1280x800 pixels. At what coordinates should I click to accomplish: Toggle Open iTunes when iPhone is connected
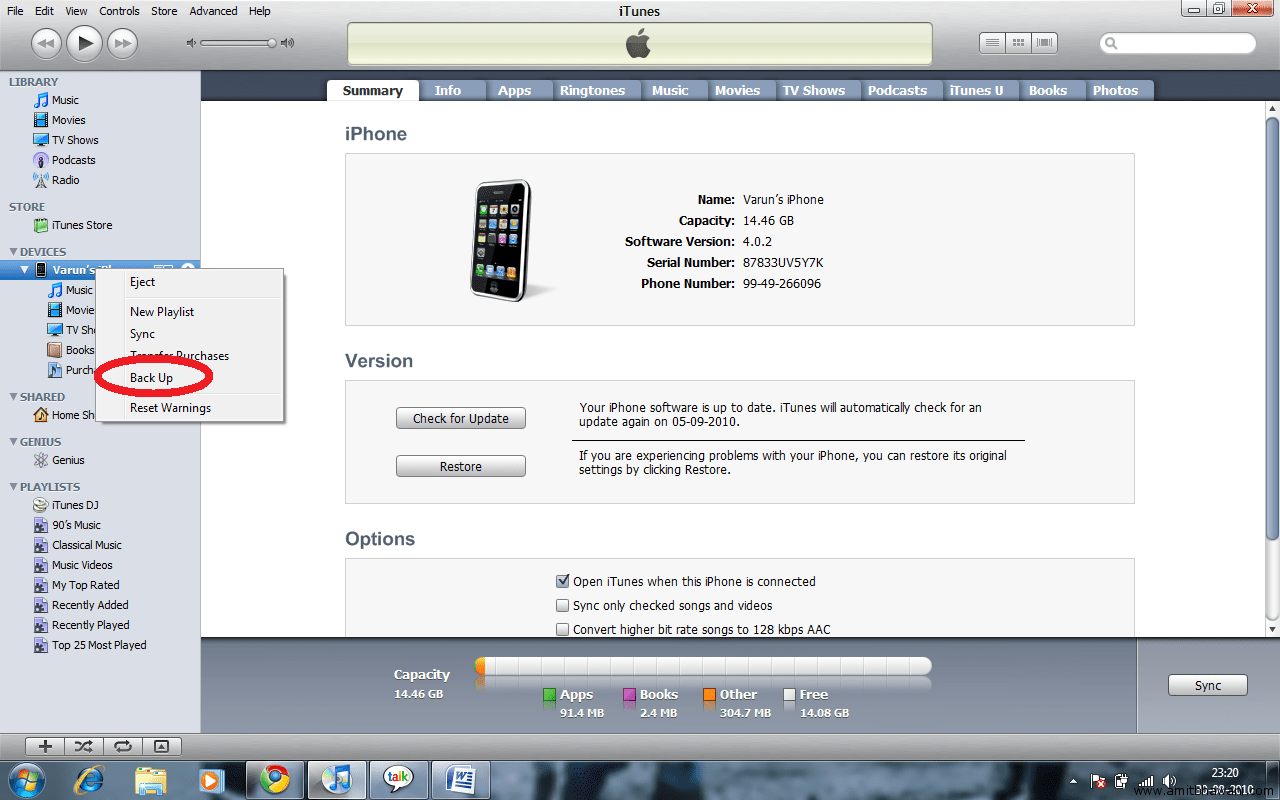click(562, 581)
